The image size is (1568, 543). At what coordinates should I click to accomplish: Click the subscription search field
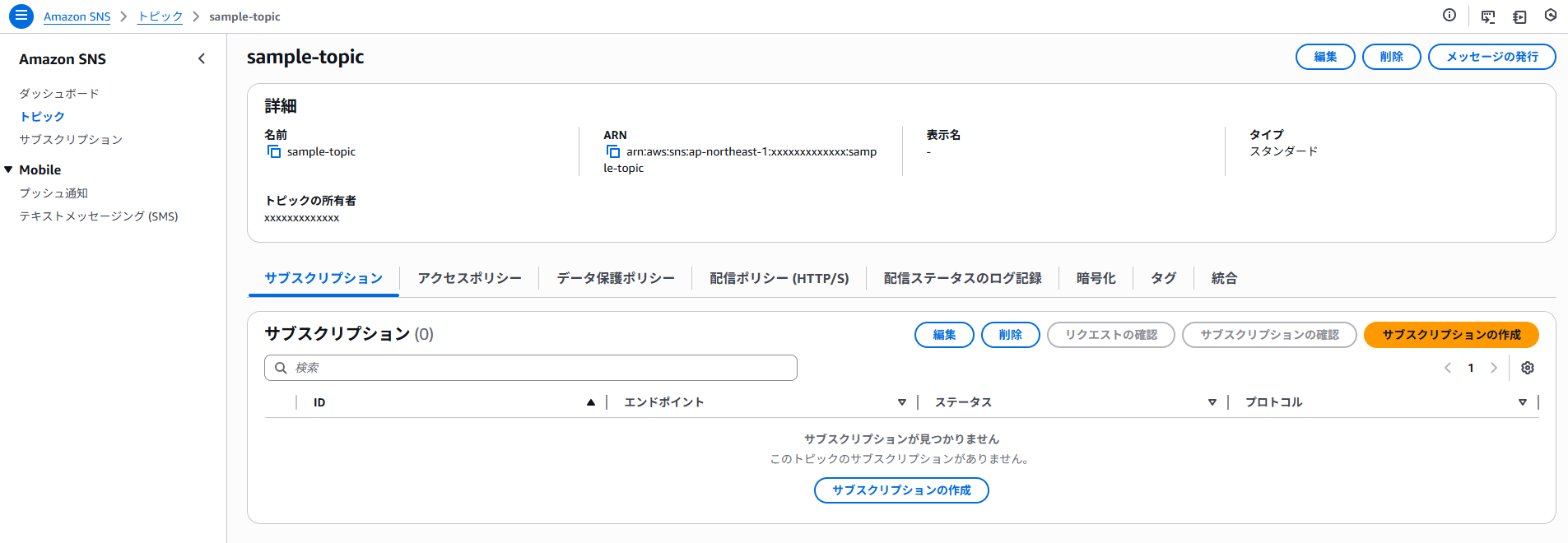[531, 368]
